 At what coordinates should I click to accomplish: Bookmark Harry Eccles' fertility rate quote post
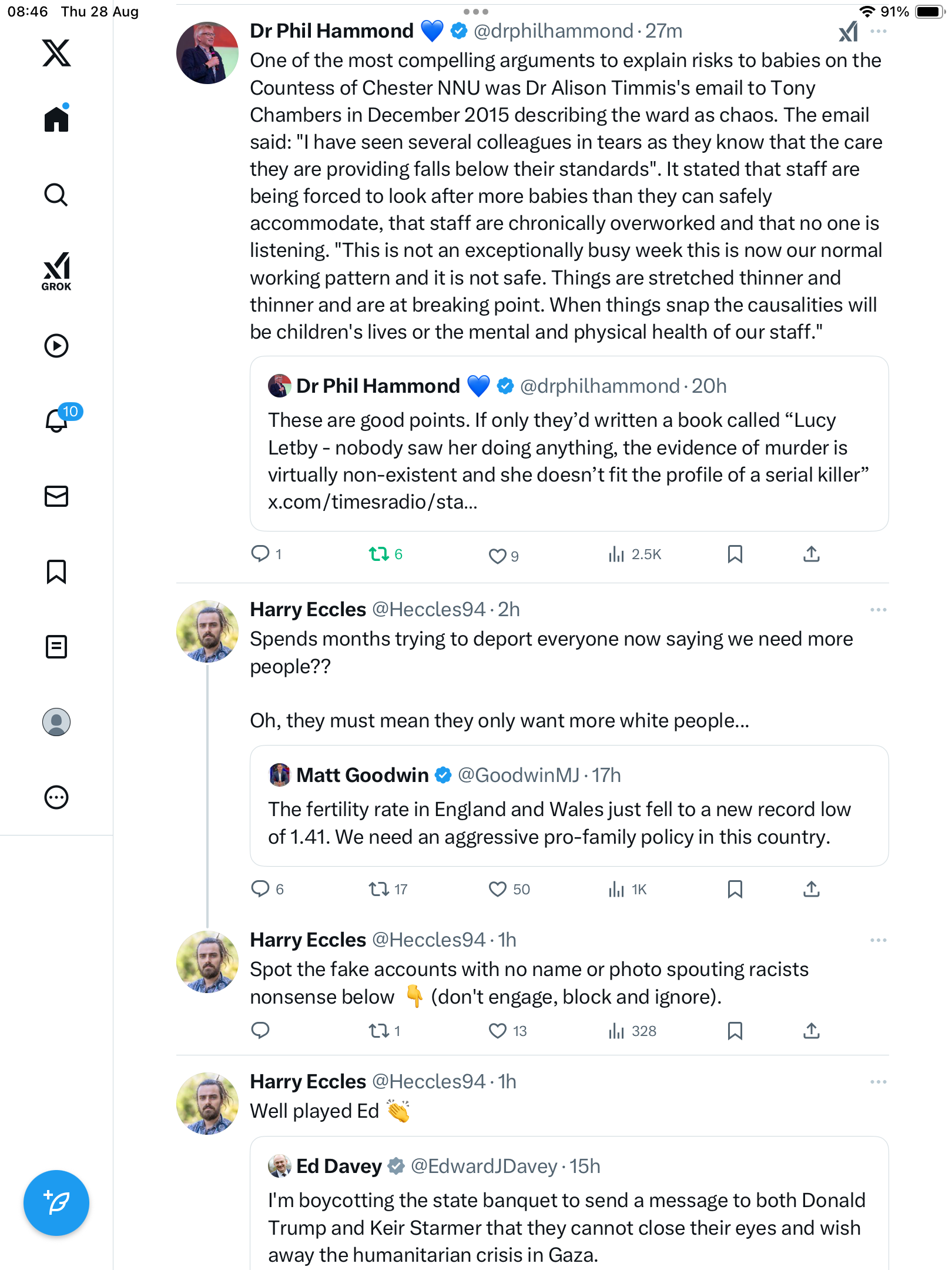(x=735, y=889)
